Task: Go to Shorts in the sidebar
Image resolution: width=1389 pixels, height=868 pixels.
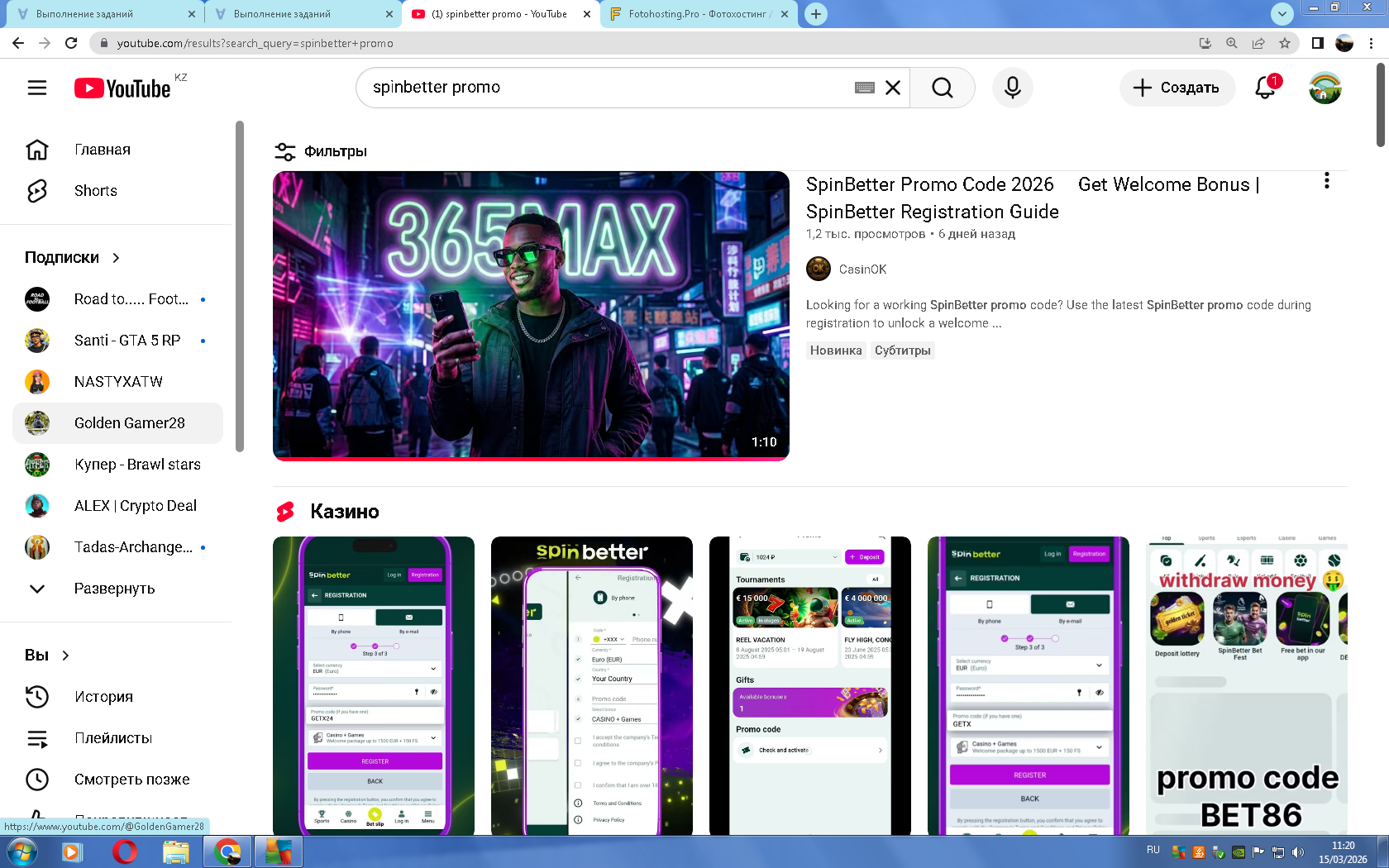Action: [x=95, y=191]
